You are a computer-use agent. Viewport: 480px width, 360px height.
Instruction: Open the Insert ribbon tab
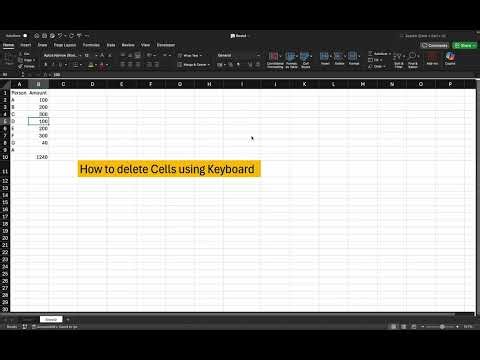[26, 45]
